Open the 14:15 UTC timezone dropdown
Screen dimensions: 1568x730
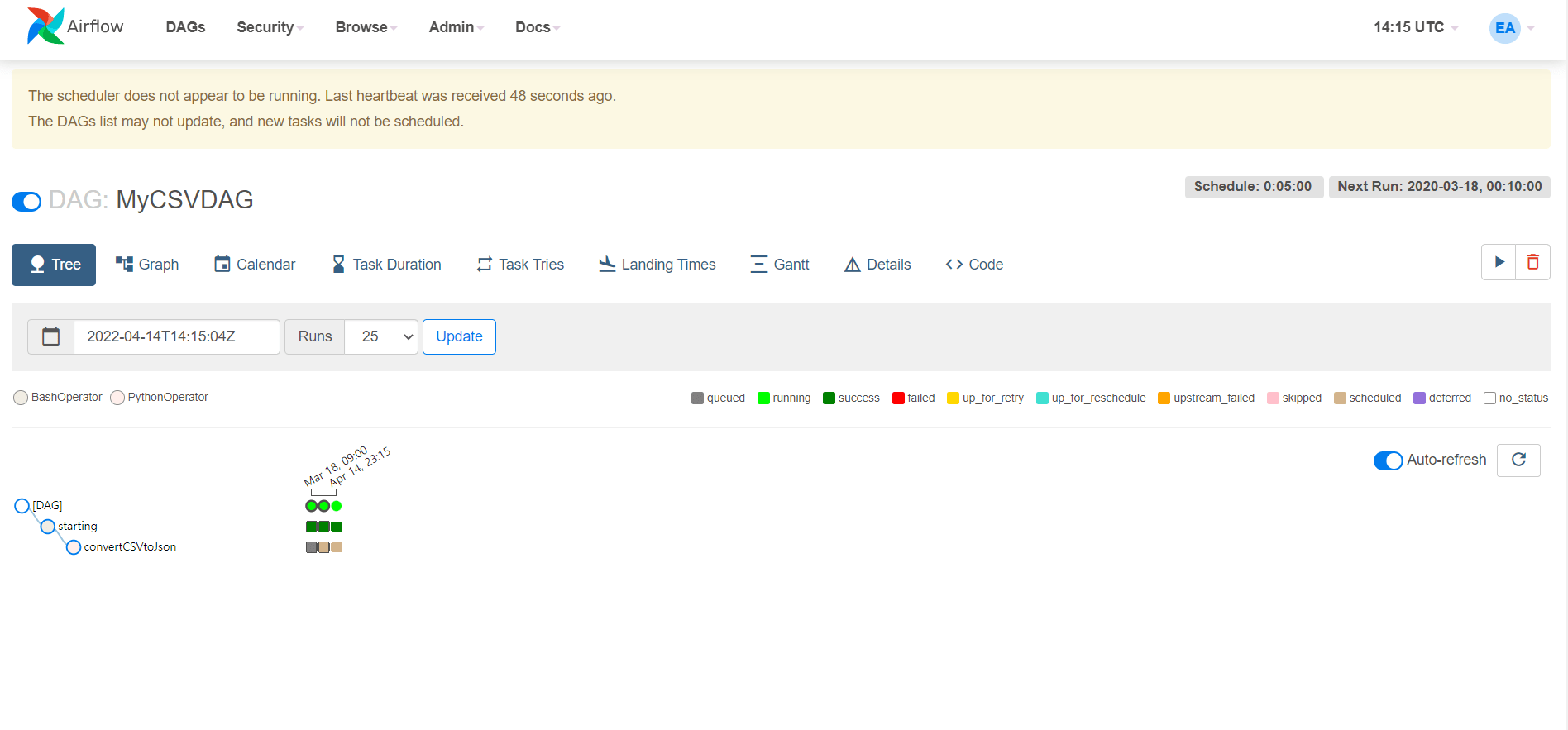tap(1416, 27)
